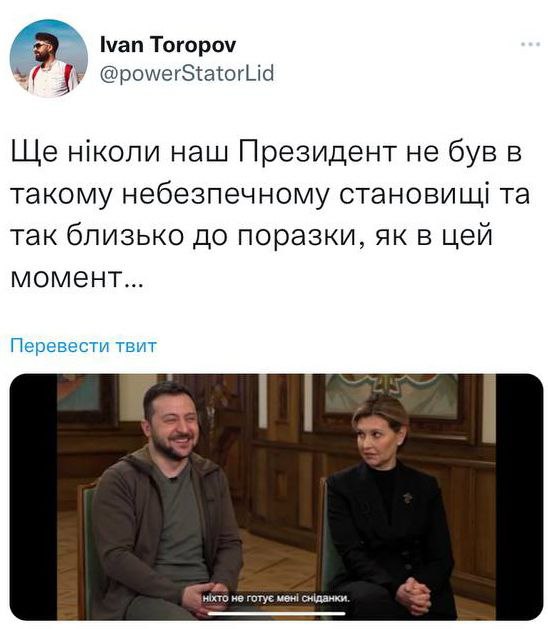The image size is (548, 629).
Task: Click the left black letterbox bar of video
Action: coord(33,497)
